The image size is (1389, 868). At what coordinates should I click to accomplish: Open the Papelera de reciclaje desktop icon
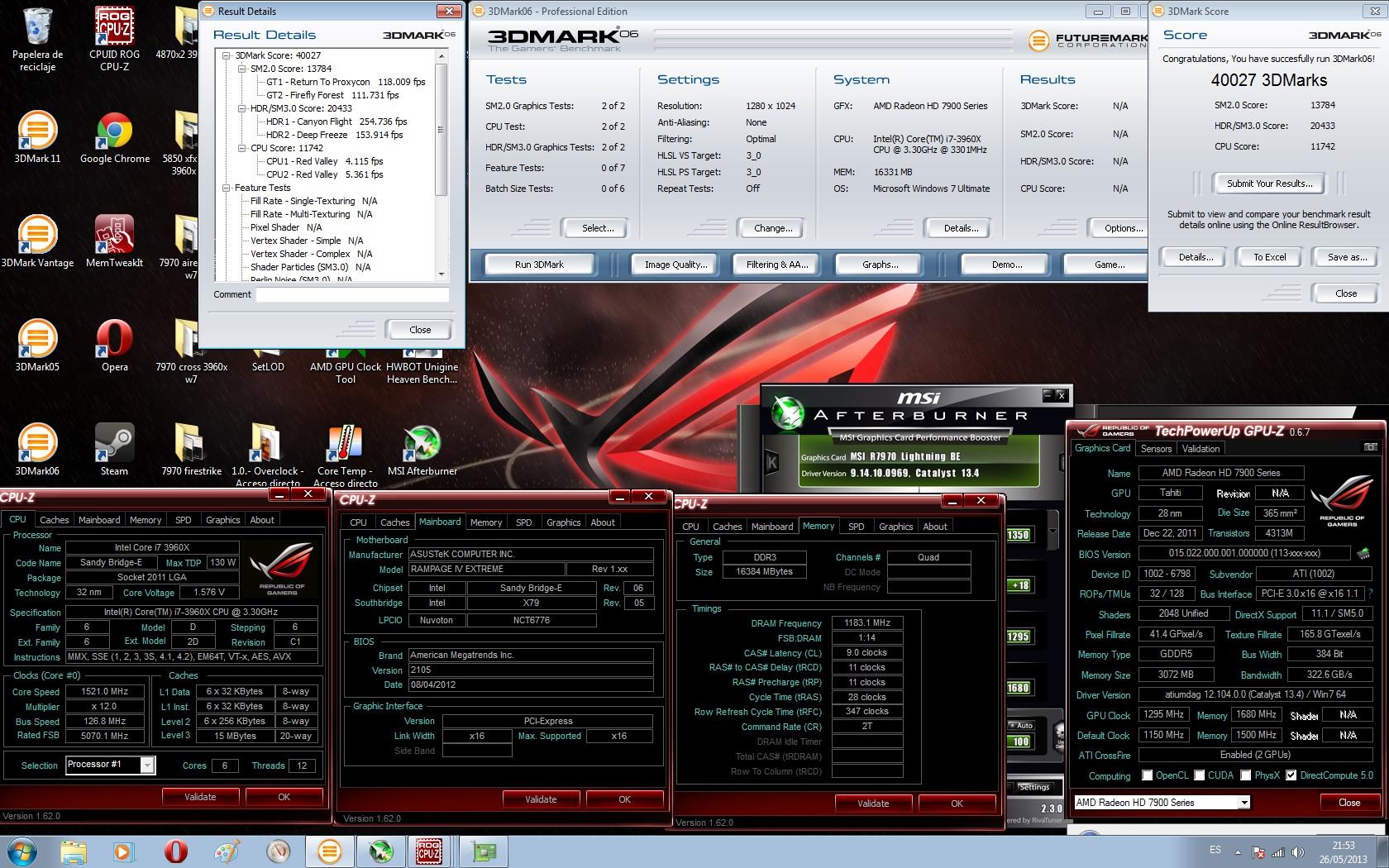[37, 39]
